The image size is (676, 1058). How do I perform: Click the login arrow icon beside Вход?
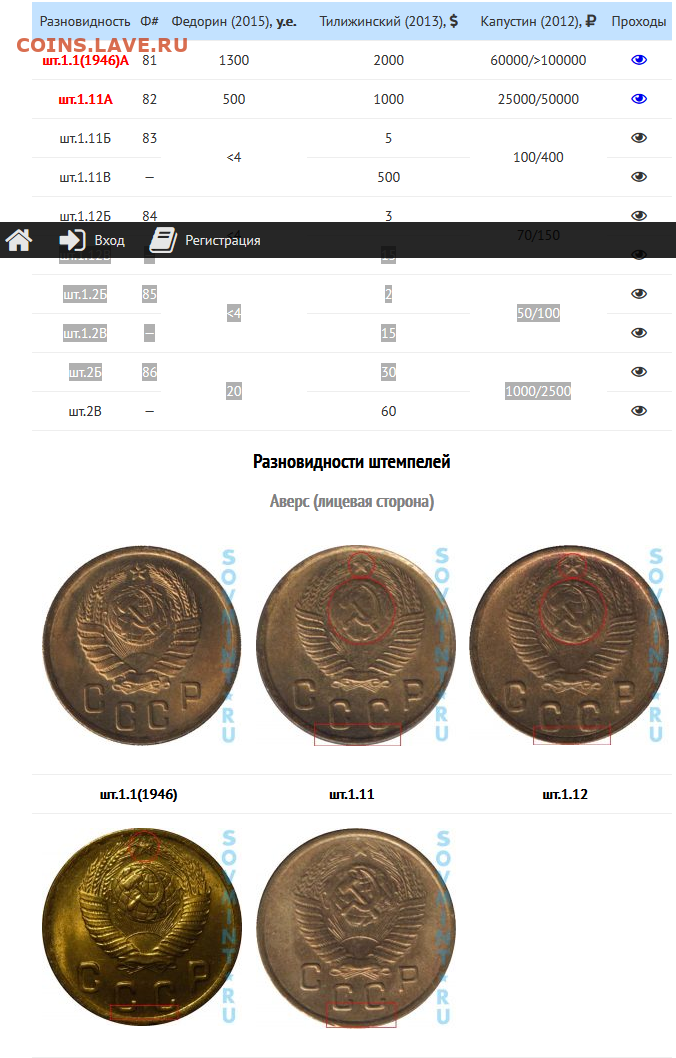pyautogui.click(x=72, y=240)
